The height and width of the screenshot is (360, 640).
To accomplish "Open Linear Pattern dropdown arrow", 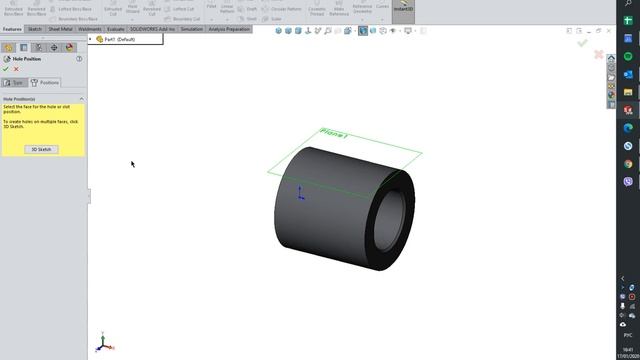I will tap(227, 19).
